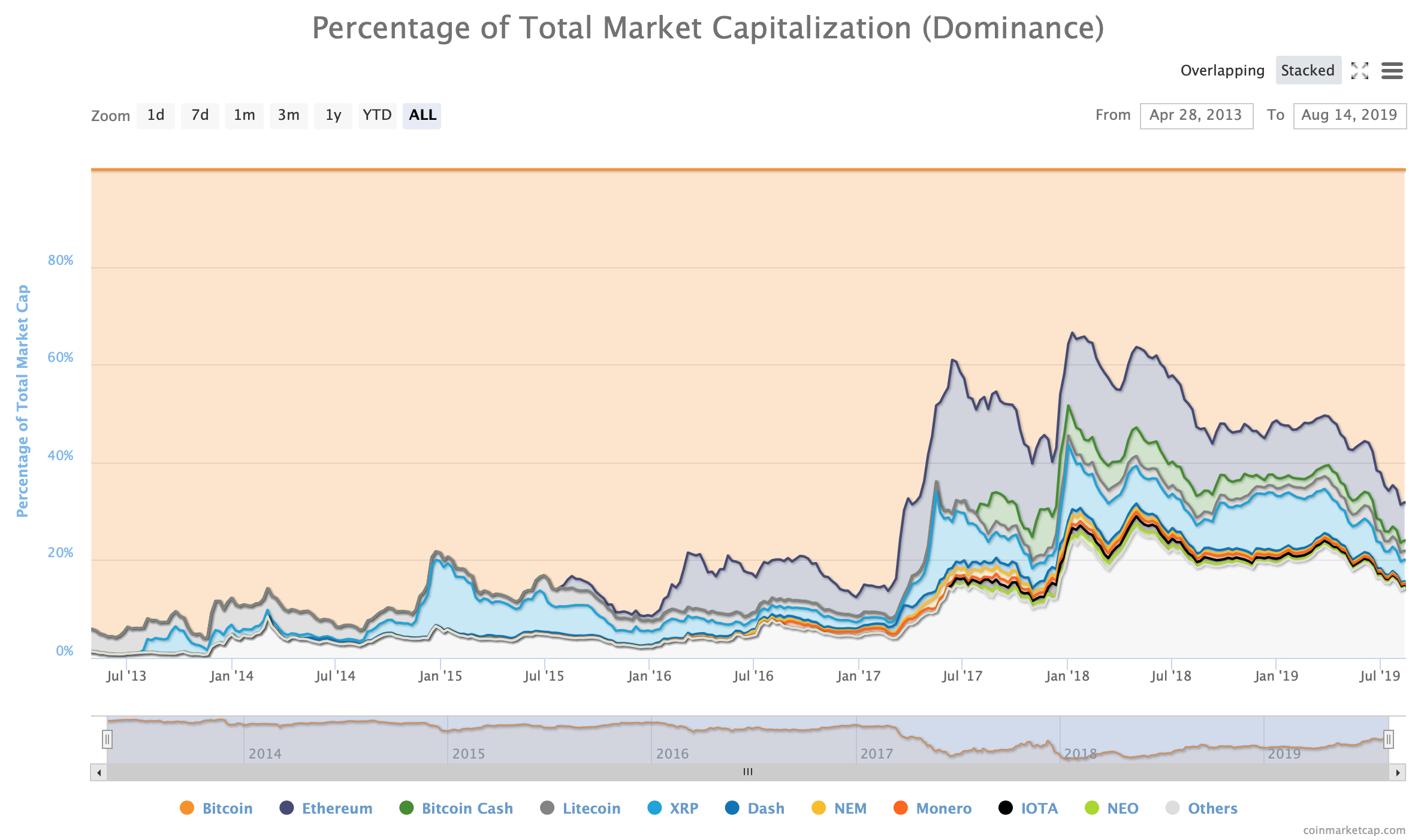Toggle Bitcoin series via orange legend dot
The image size is (1412, 840).
pyautogui.click(x=187, y=808)
